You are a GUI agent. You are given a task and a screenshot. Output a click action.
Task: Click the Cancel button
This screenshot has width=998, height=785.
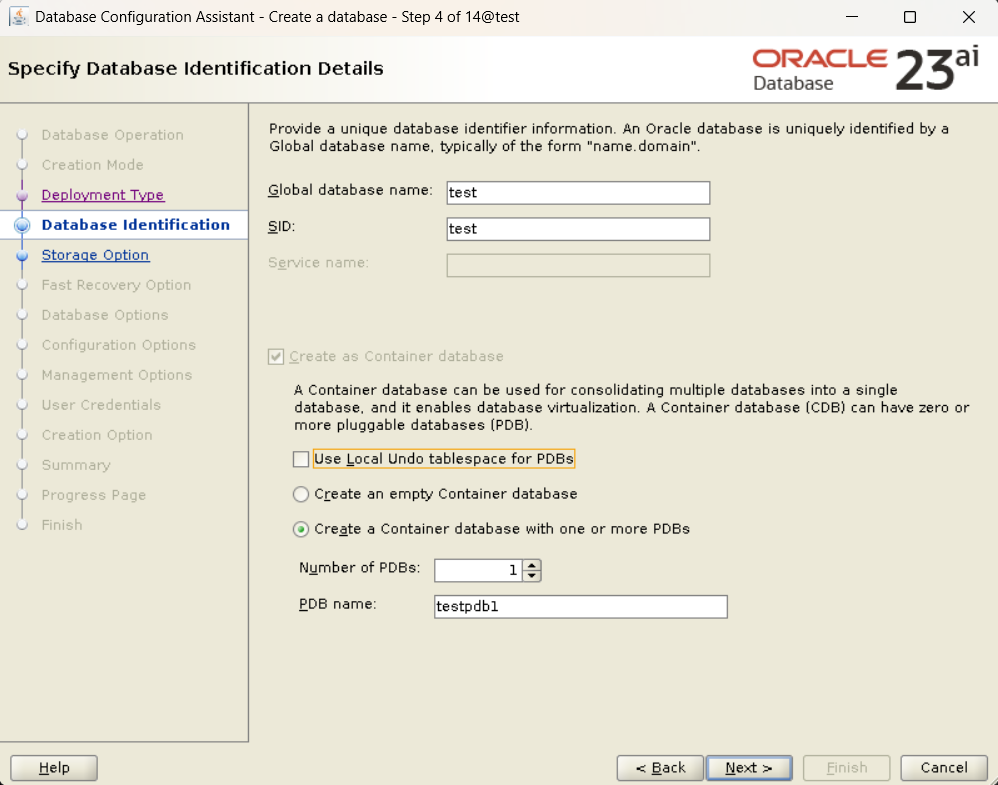[944, 768]
